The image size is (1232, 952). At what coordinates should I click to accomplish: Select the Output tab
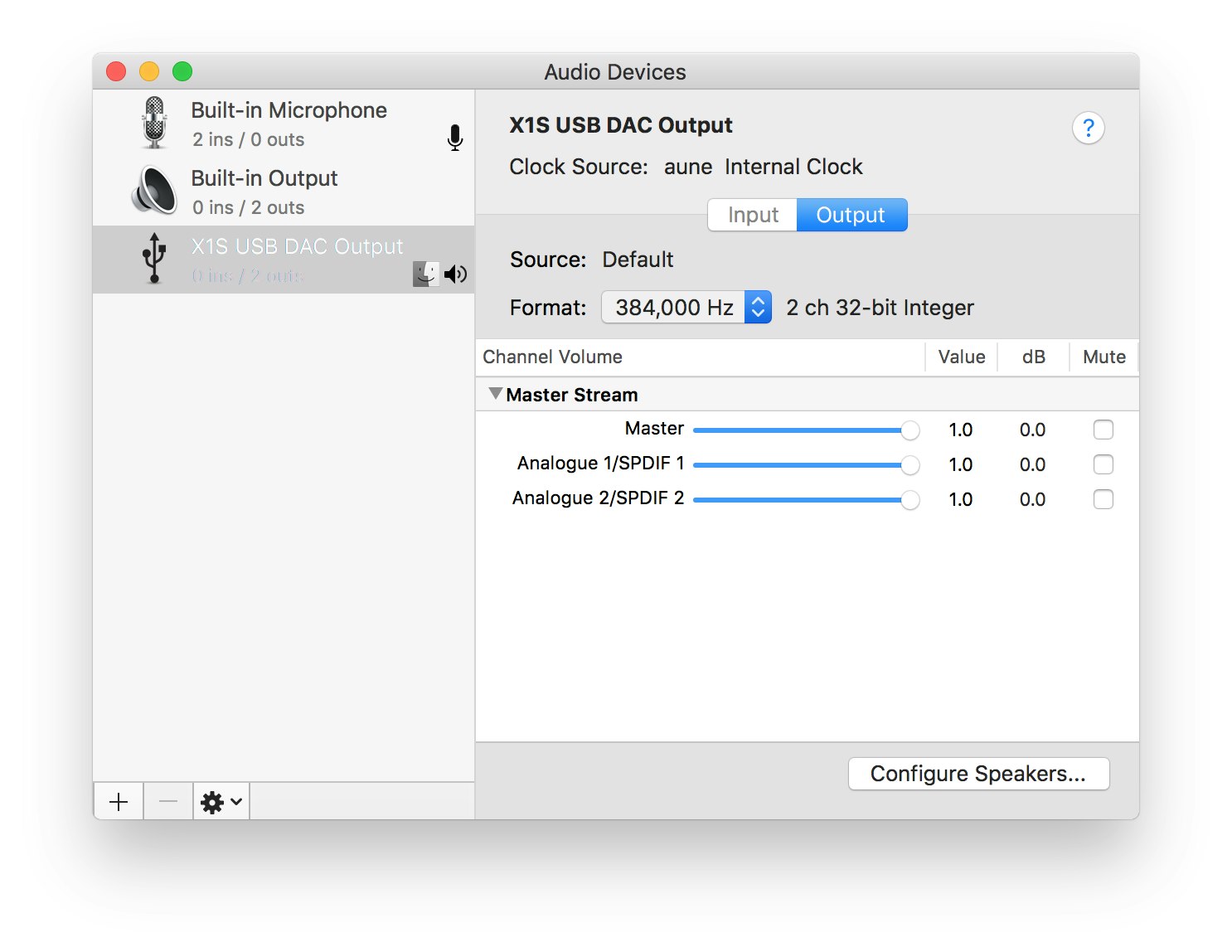pyautogui.click(x=851, y=215)
